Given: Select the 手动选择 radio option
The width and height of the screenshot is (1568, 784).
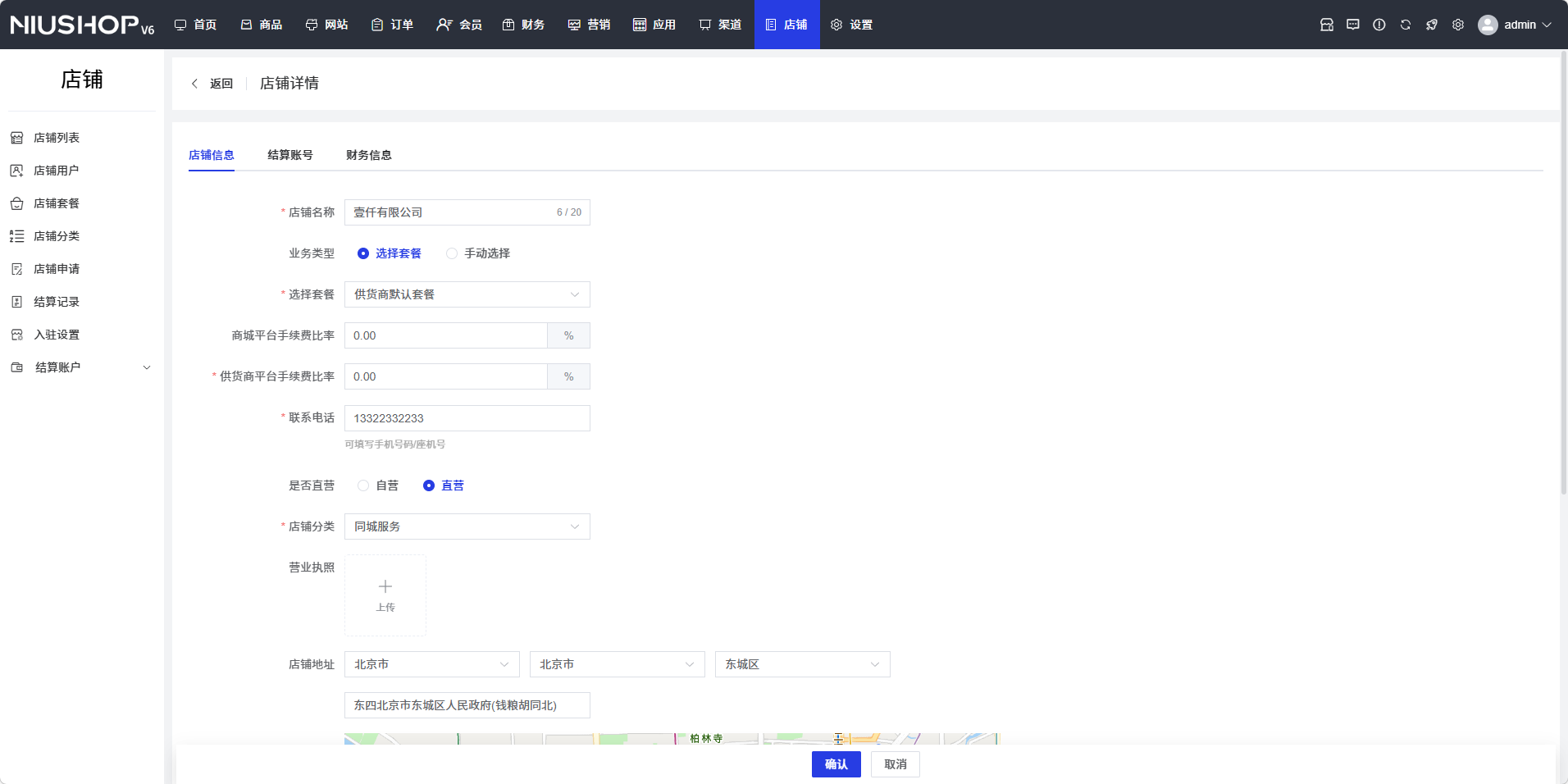Looking at the screenshot, I should point(452,253).
